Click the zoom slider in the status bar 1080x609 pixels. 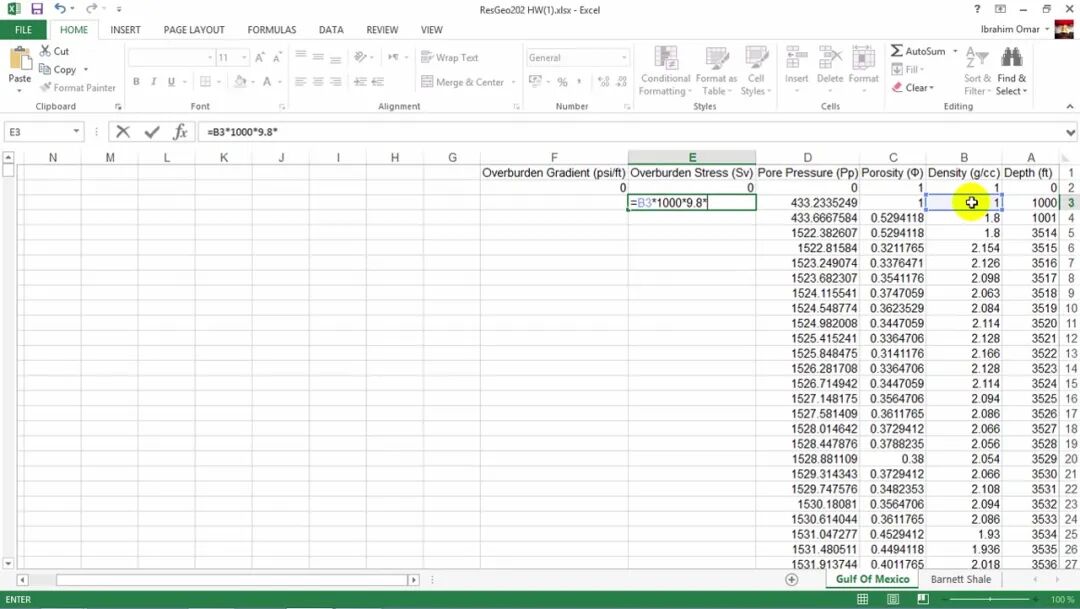coord(989,599)
